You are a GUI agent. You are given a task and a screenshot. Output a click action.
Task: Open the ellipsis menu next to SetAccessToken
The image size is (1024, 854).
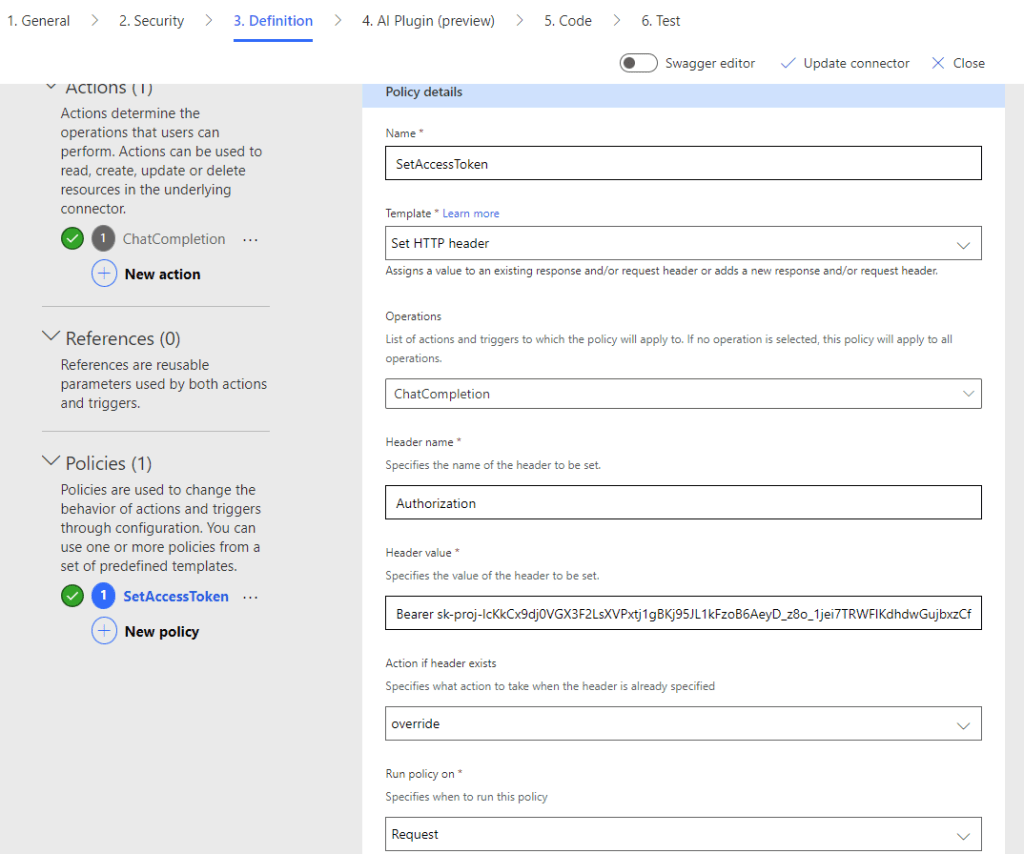(x=251, y=597)
